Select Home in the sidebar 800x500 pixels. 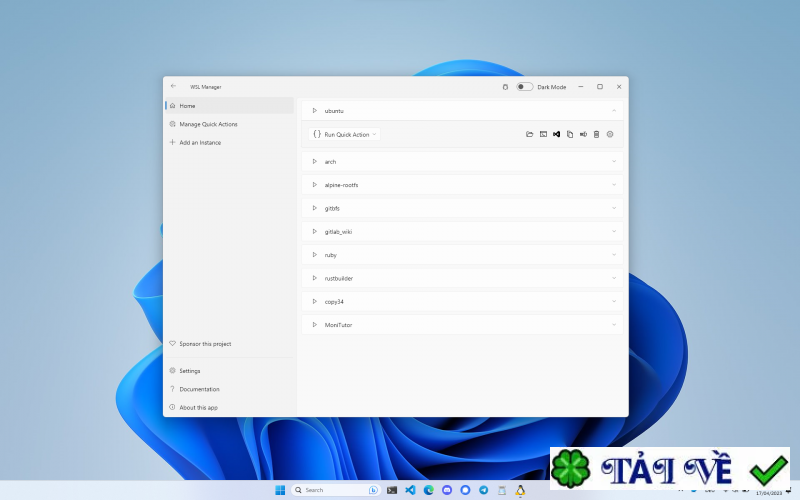pyautogui.click(x=230, y=106)
